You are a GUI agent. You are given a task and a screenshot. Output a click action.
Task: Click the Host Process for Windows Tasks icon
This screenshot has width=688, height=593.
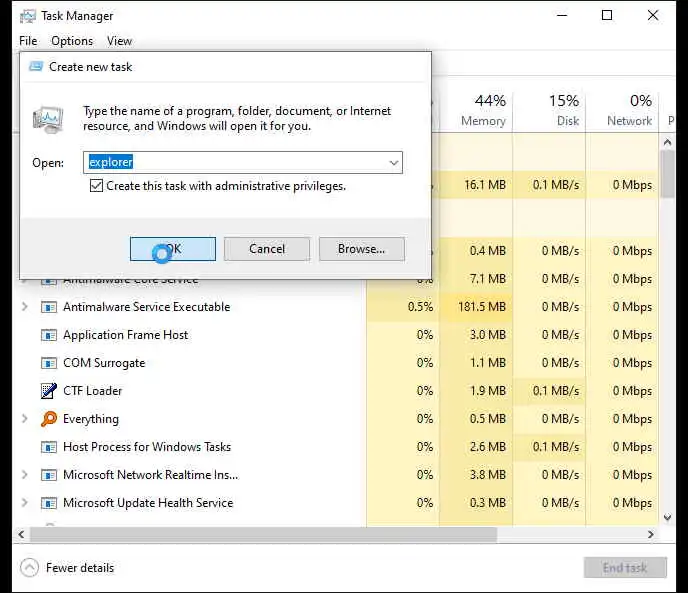49,447
